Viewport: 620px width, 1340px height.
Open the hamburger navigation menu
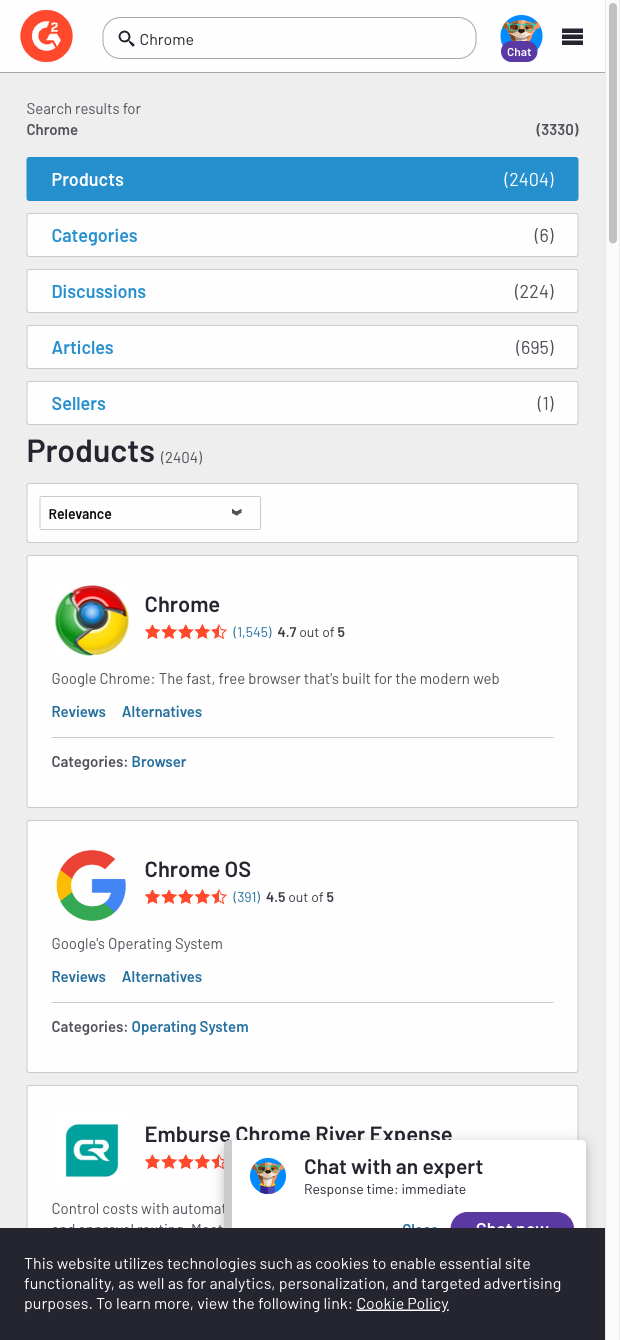[572, 36]
